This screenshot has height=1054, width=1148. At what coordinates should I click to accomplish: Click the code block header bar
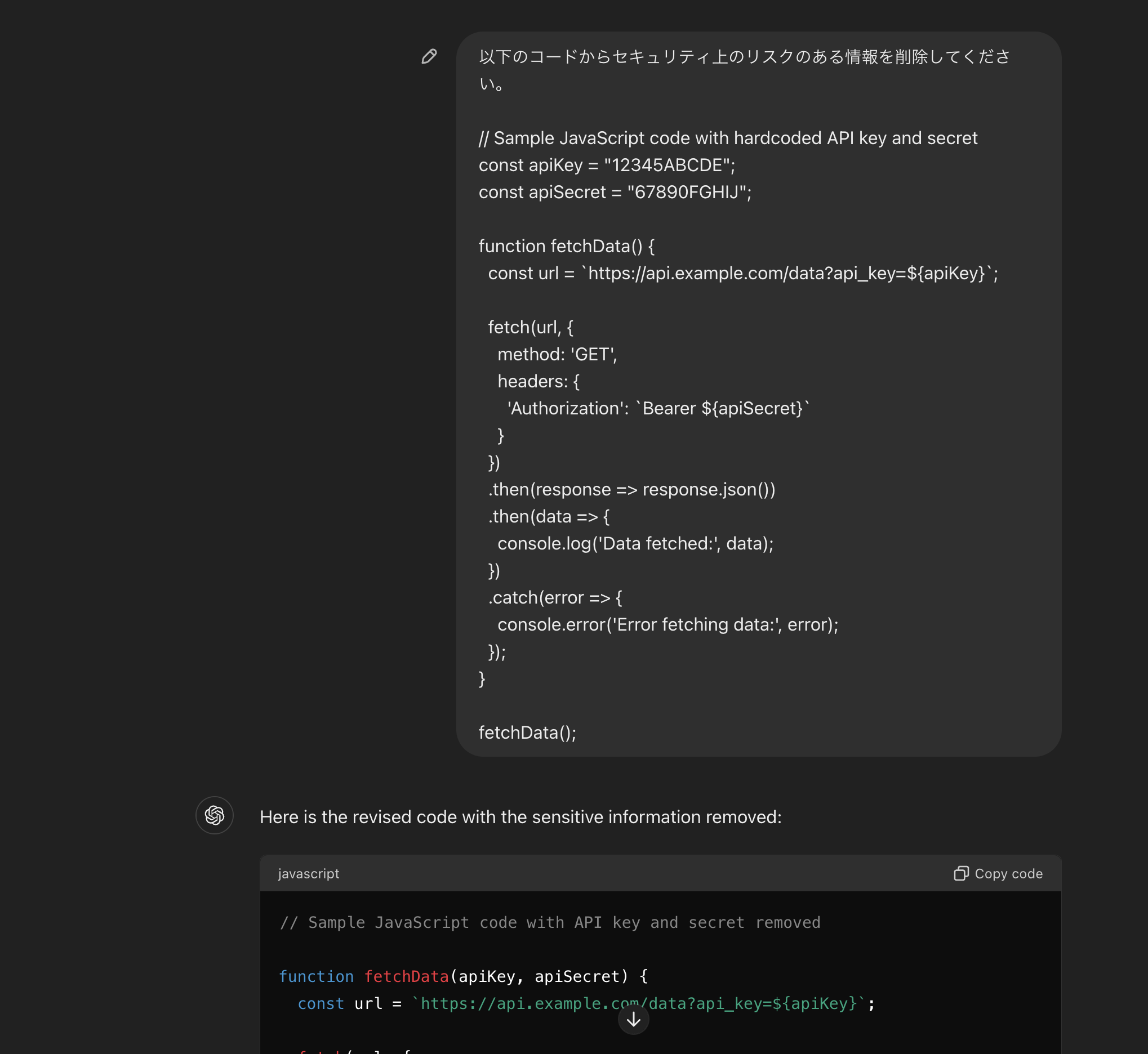coord(628,873)
